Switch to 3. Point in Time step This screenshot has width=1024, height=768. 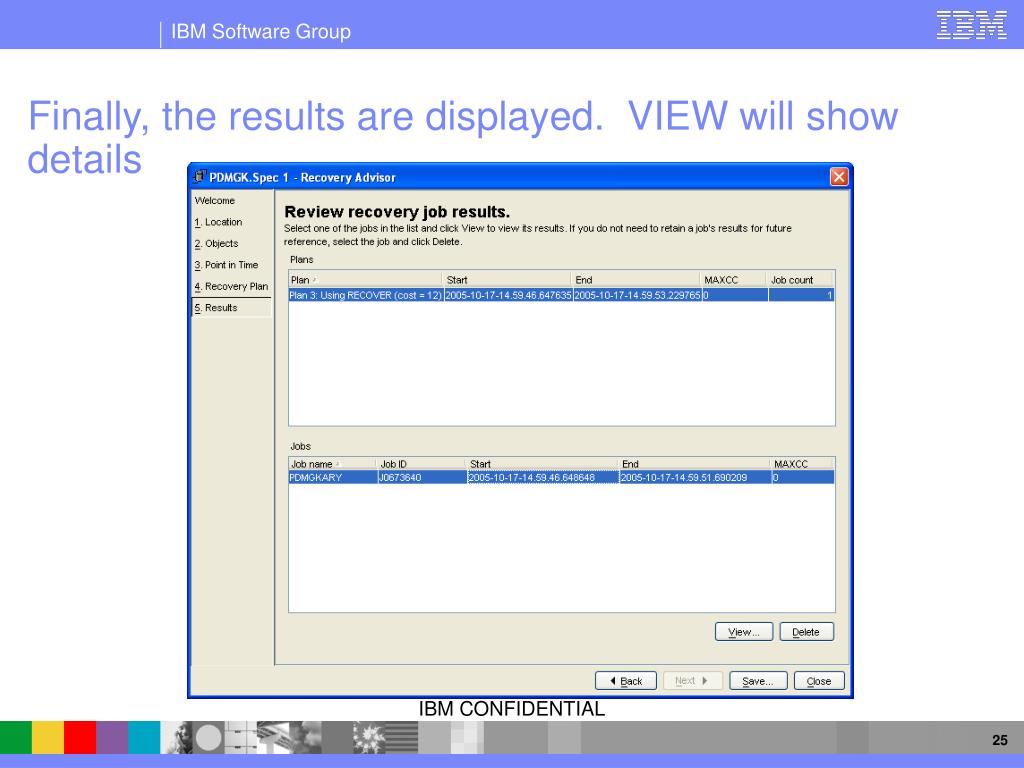click(x=227, y=265)
